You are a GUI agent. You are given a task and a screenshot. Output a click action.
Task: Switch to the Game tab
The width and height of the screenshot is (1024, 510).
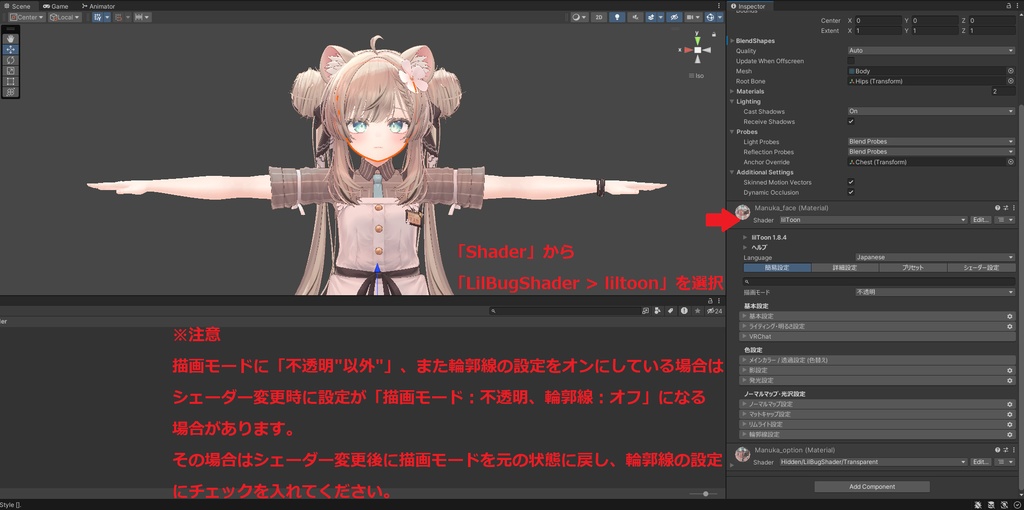pos(56,6)
